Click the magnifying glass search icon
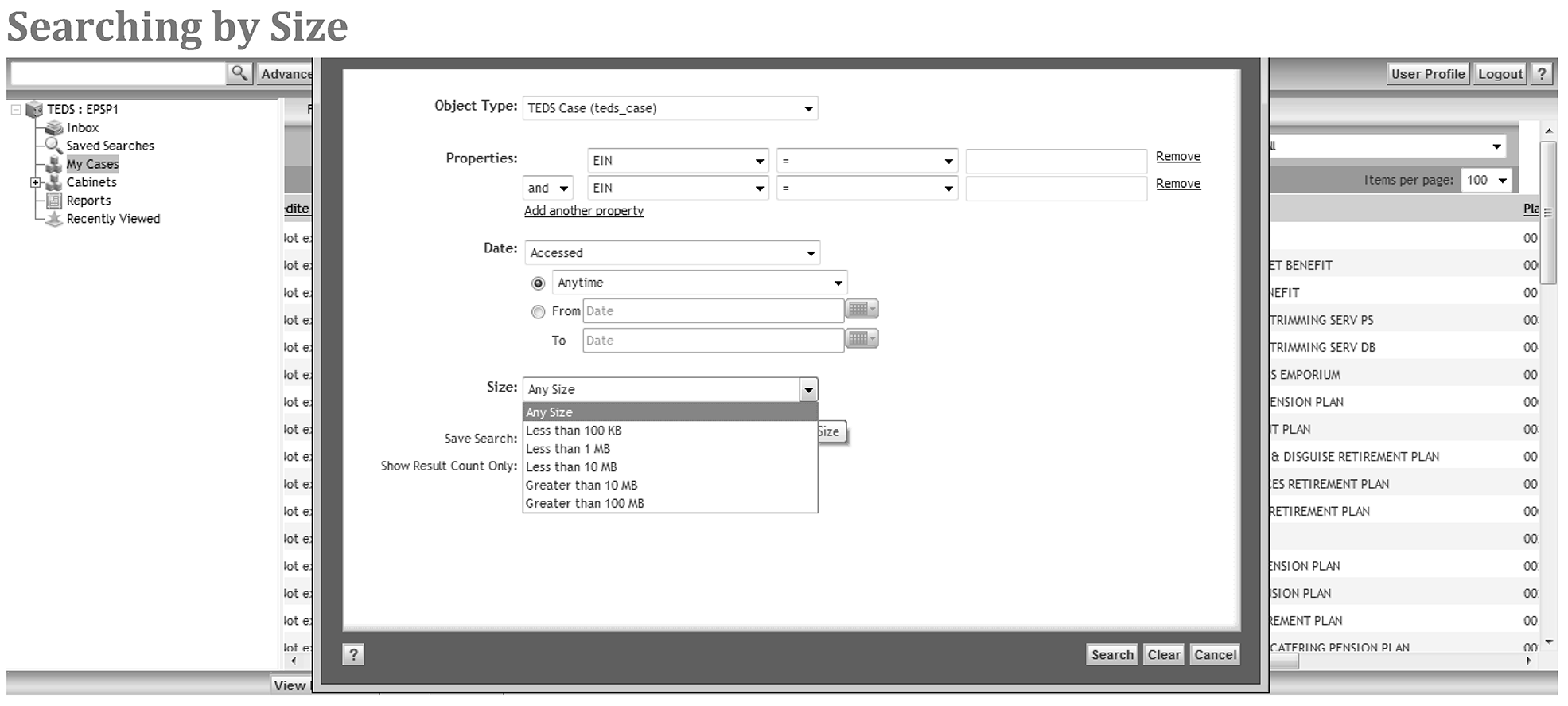Image resolution: width=1568 pixels, height=706 pixels. tap(239, 73)
